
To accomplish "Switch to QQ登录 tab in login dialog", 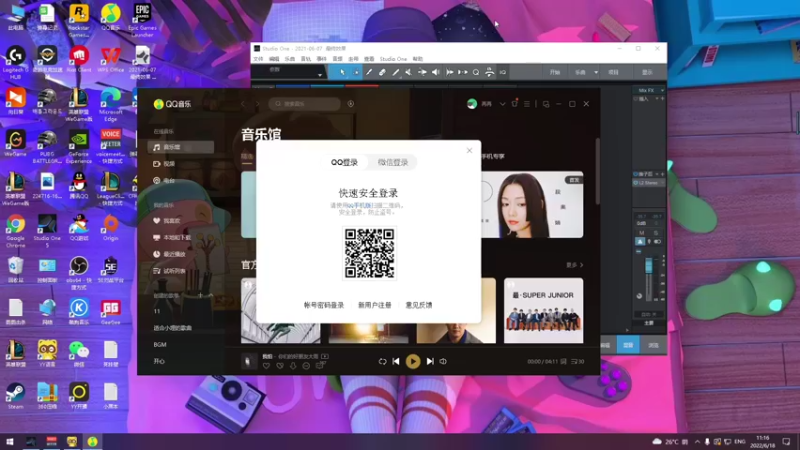I will point(344,162).
